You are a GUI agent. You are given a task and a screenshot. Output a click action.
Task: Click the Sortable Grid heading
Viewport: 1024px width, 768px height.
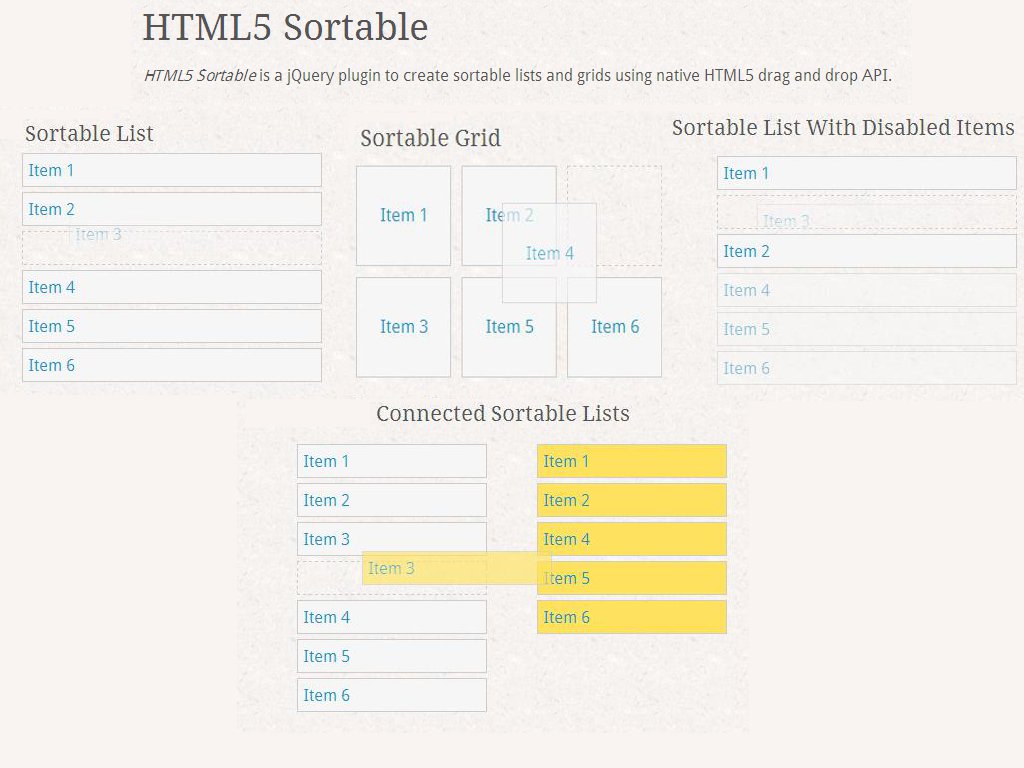[430, 138]
